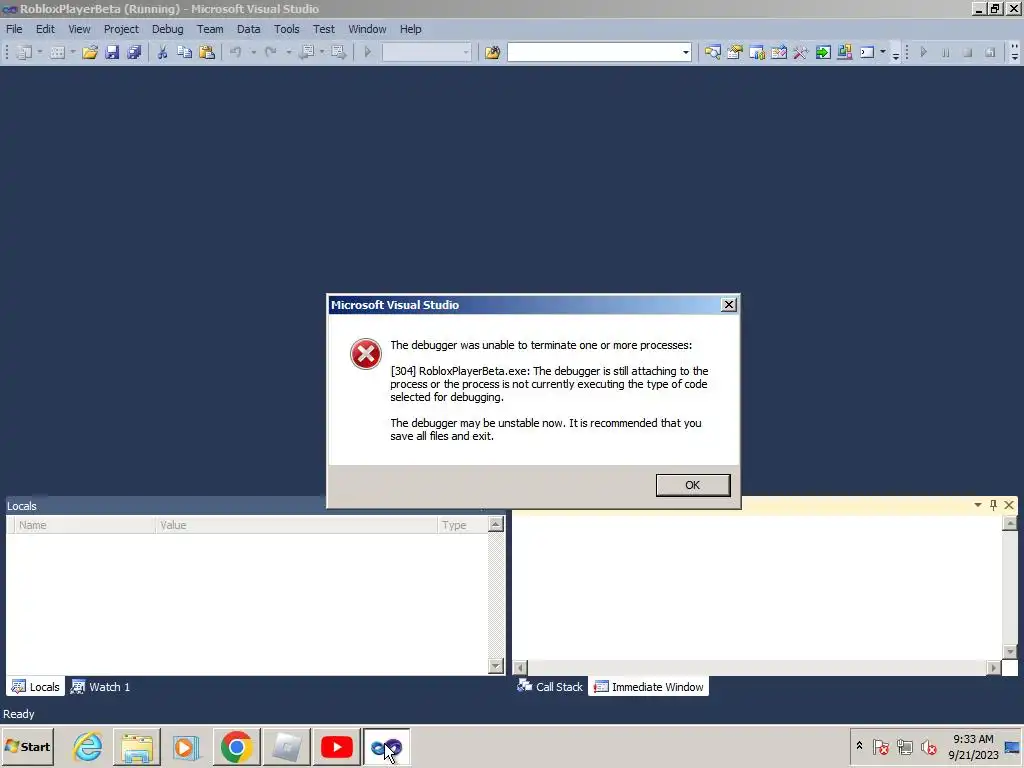Click the Cut scissors icon
The width and height of the screenshot is (1024, 768).
(x=163, y=52)
